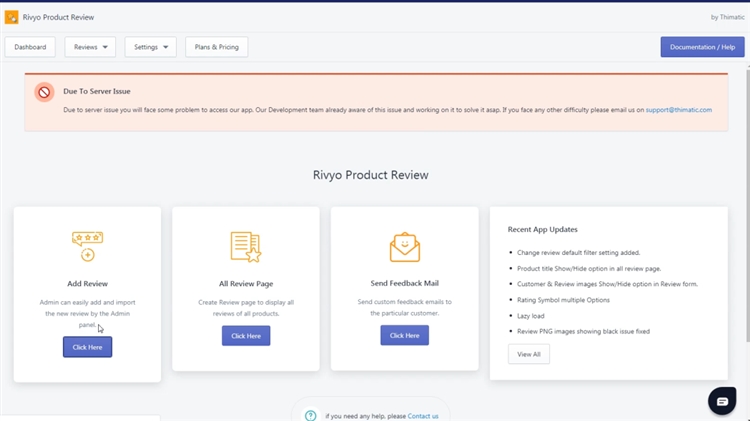Click 'Due To Server Issue' heading
This screenshot has height=421, width=750.
pos(97,91)
